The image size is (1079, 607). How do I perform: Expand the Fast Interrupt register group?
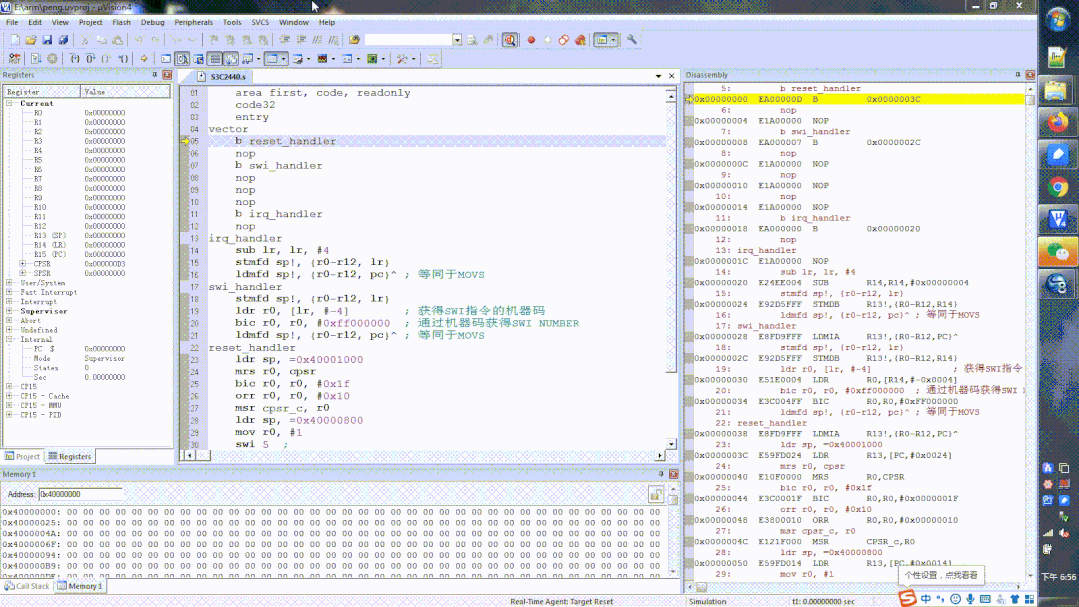pyautogui.click(x=10, y=292)
